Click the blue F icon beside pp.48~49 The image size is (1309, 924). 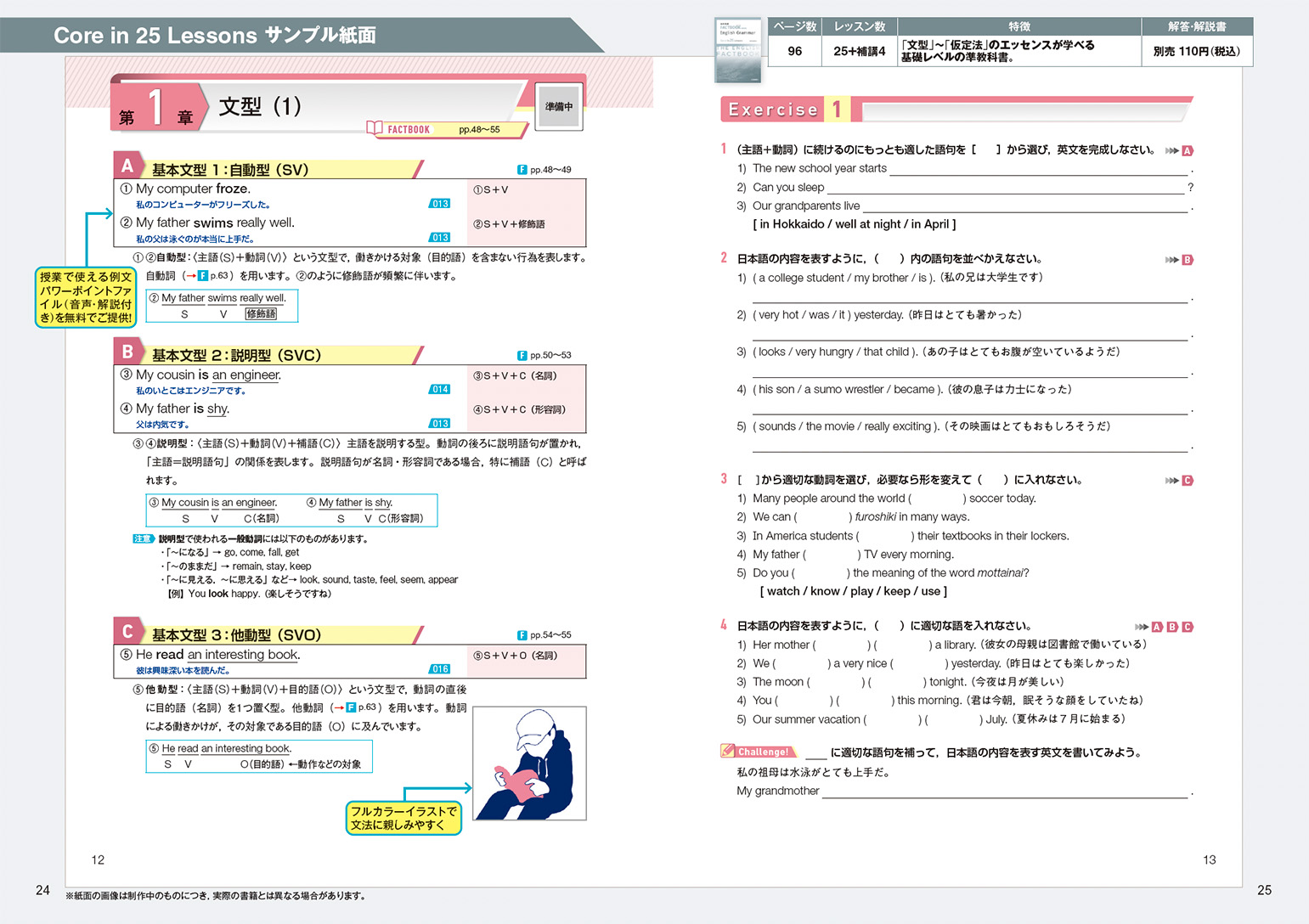(522, 170)
